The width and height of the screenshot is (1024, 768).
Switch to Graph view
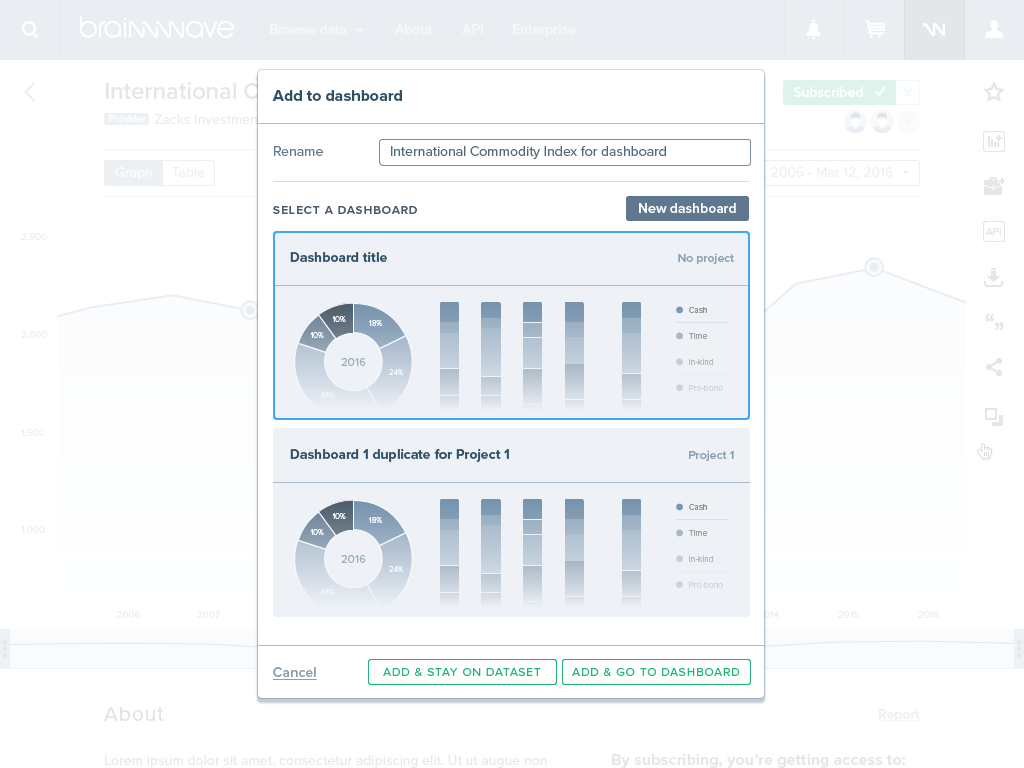click(133, 172)
